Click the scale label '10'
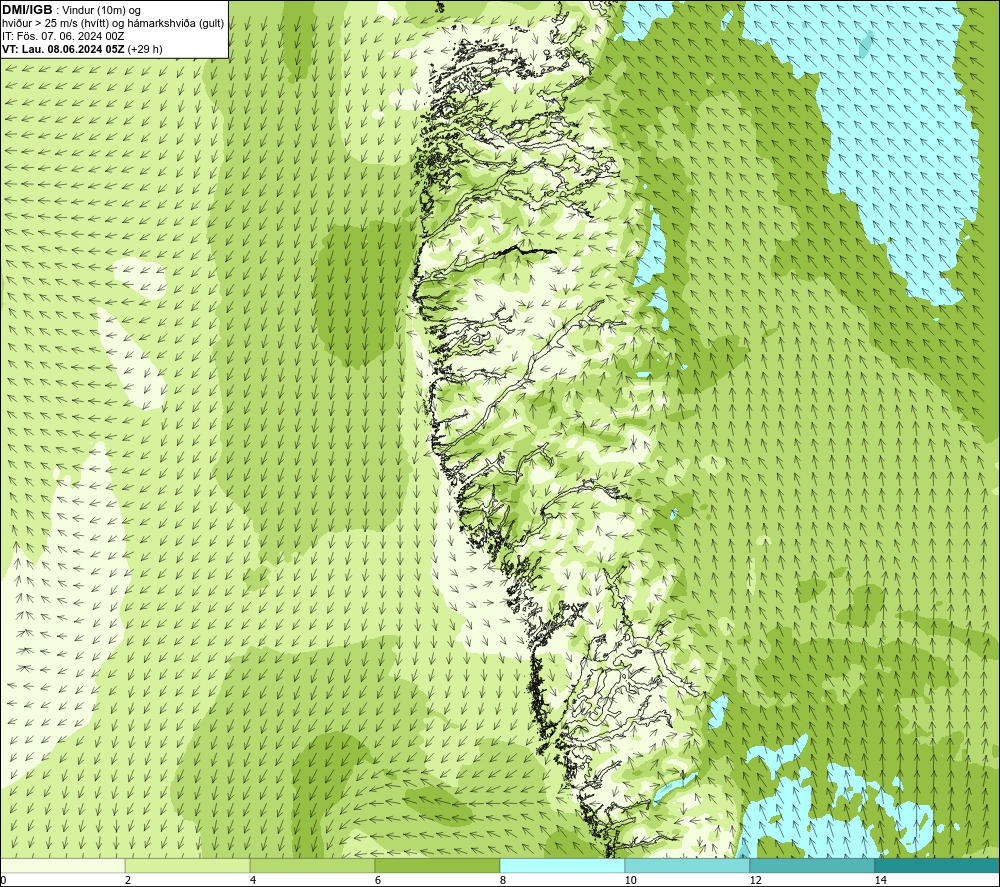 click(x=631, y=880)
